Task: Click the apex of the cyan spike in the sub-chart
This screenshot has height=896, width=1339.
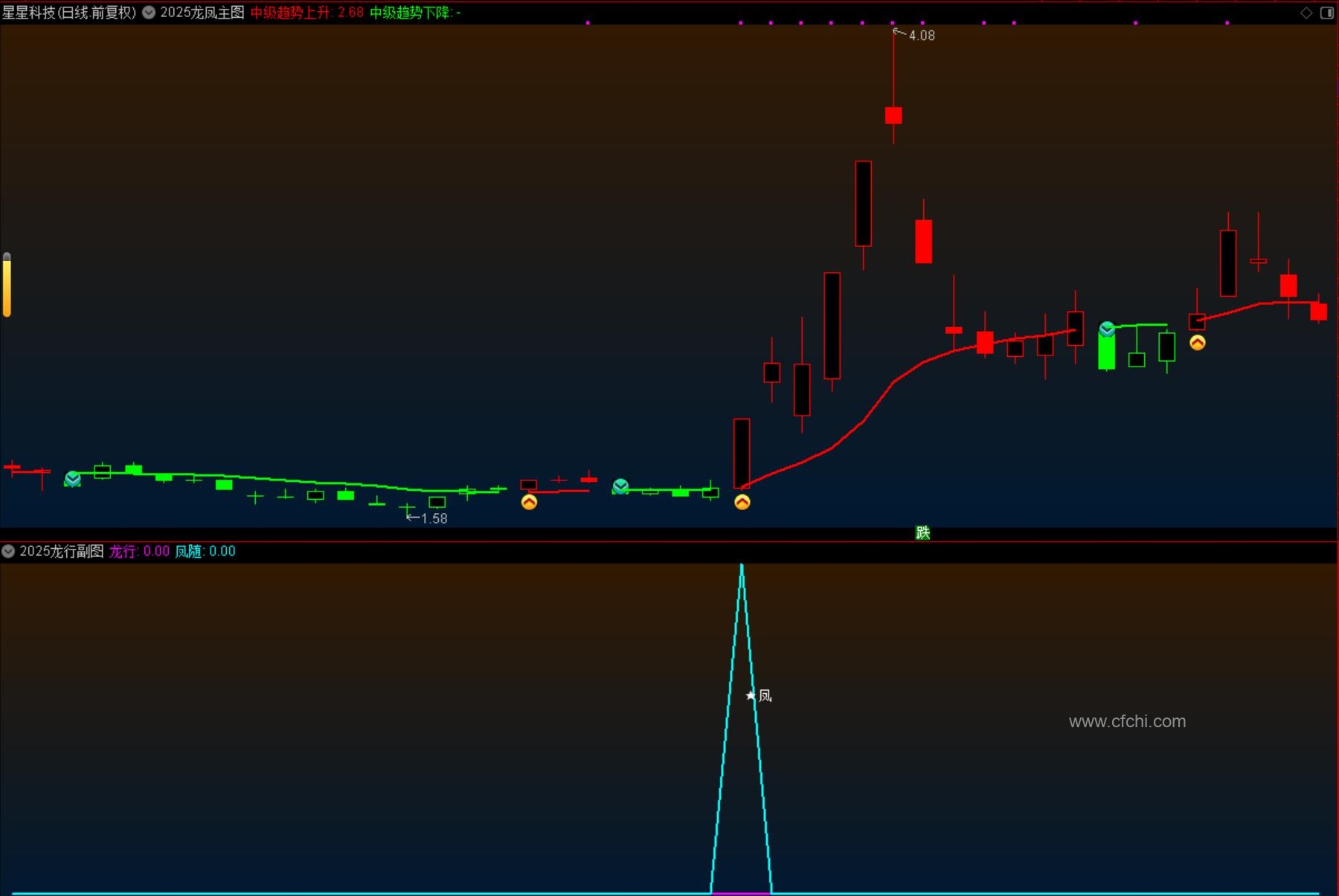Action: tap(742, 565)
